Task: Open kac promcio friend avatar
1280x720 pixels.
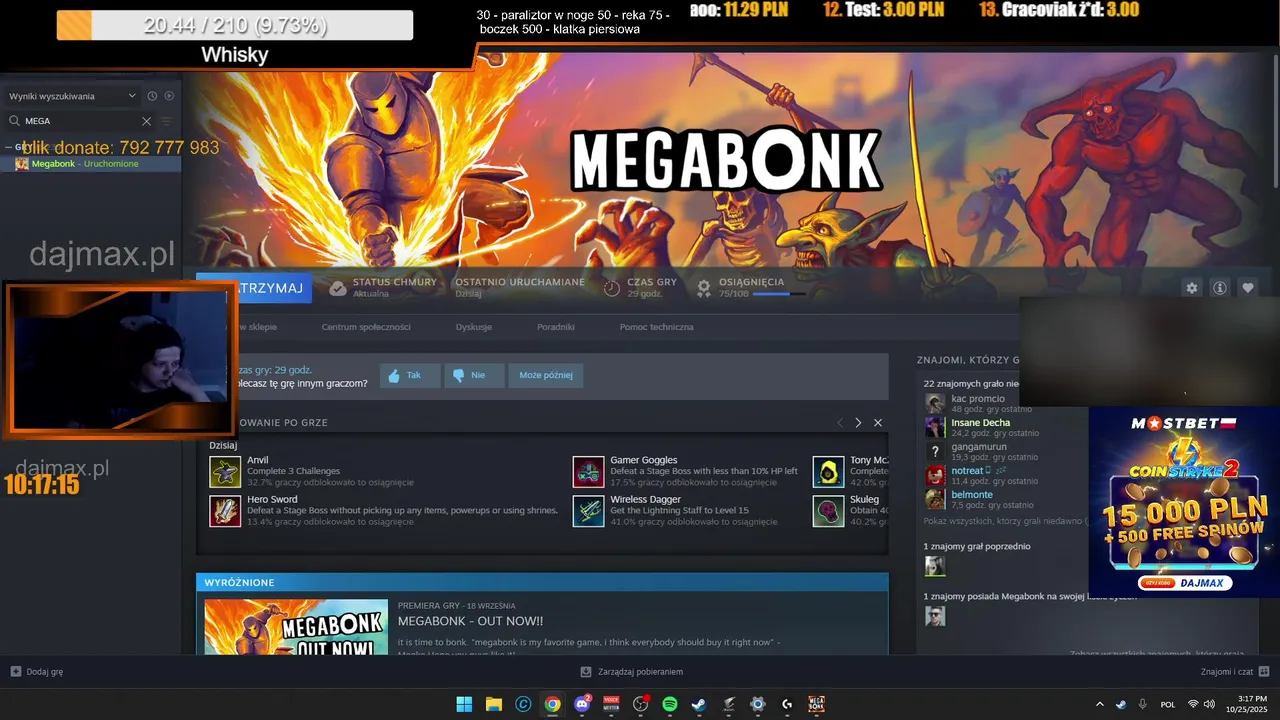Action: 935,403
